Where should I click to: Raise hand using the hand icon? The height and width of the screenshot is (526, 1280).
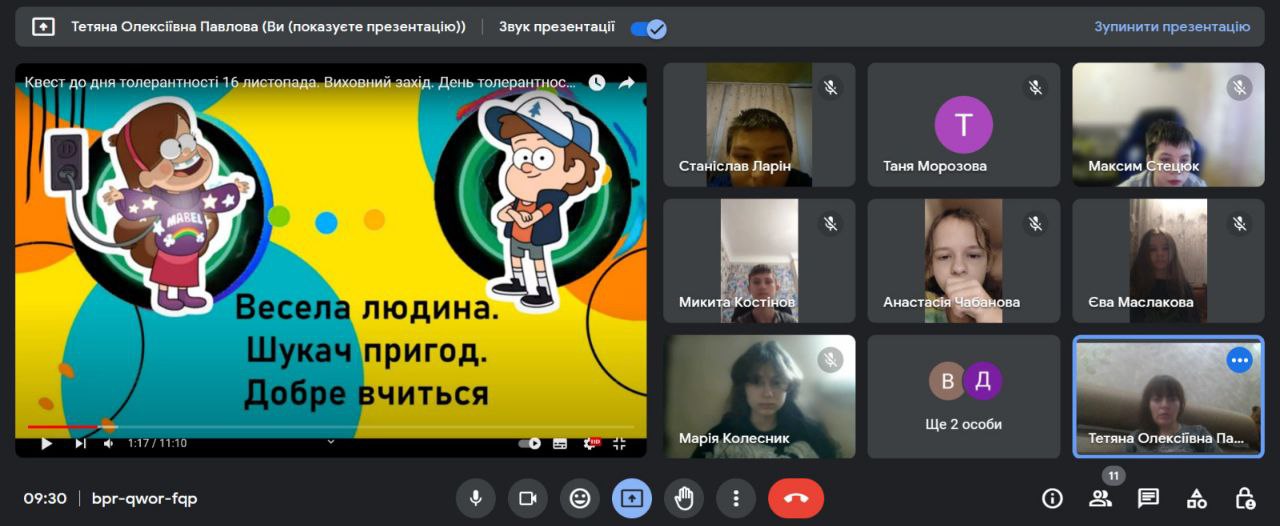pyautogui.click(x=684, y=498)
